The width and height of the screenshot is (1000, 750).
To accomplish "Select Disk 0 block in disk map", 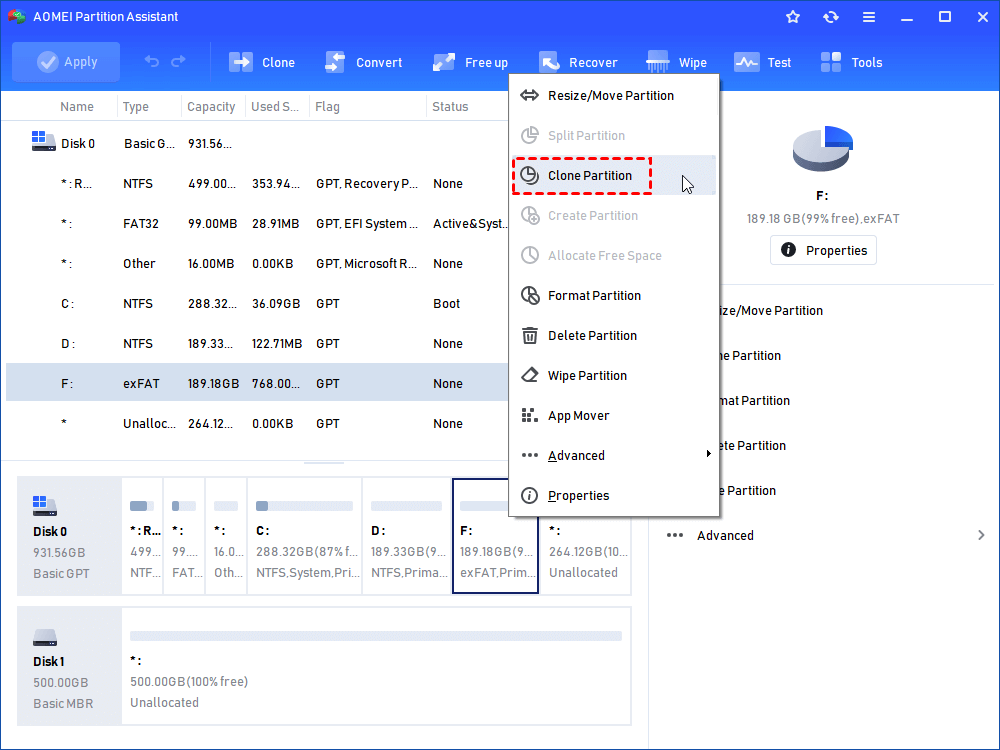I will tap(69, 536).
